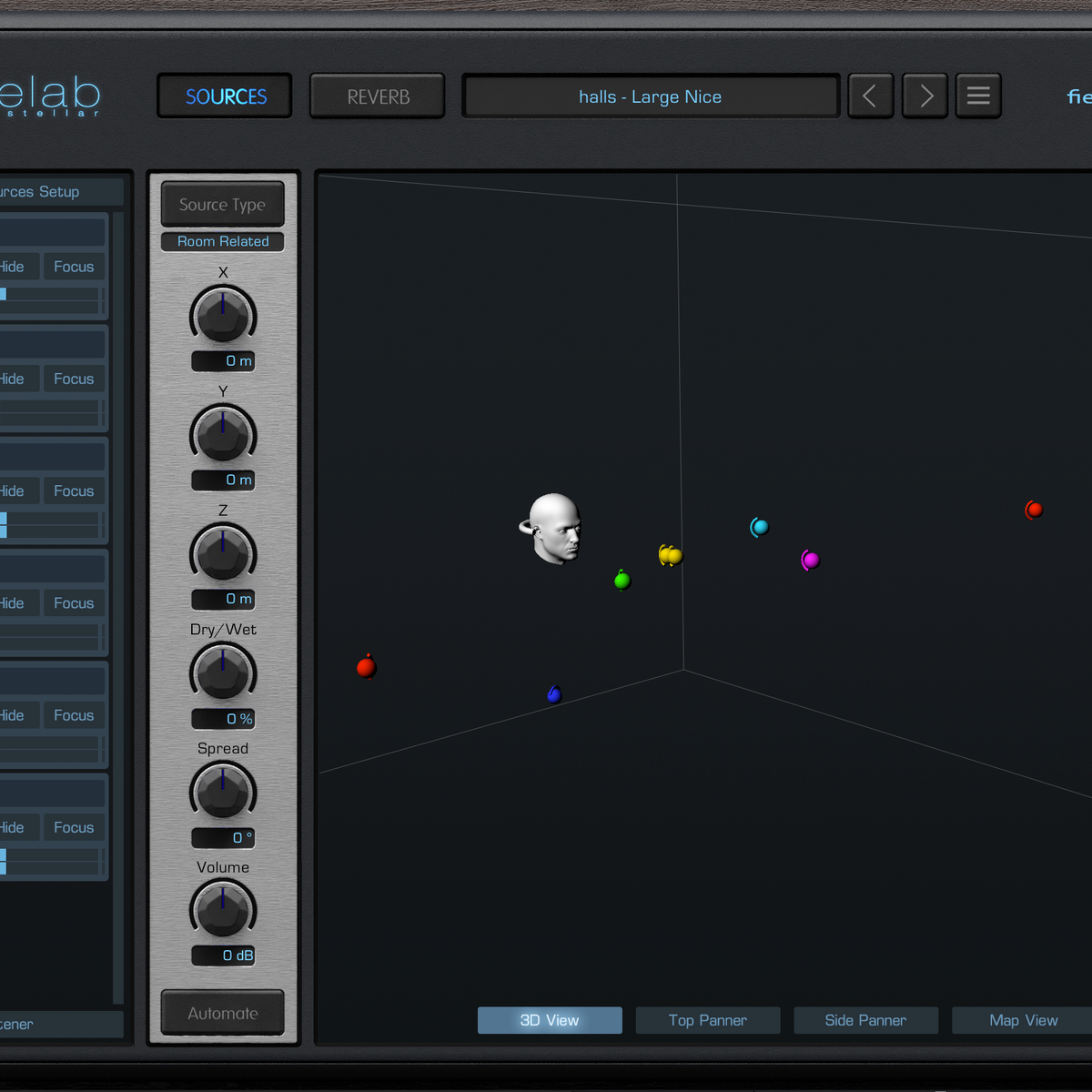Viewport: 1092px width, 1092px height.
Task: Toggle Hide on the third source row
Action: point(17,490)
